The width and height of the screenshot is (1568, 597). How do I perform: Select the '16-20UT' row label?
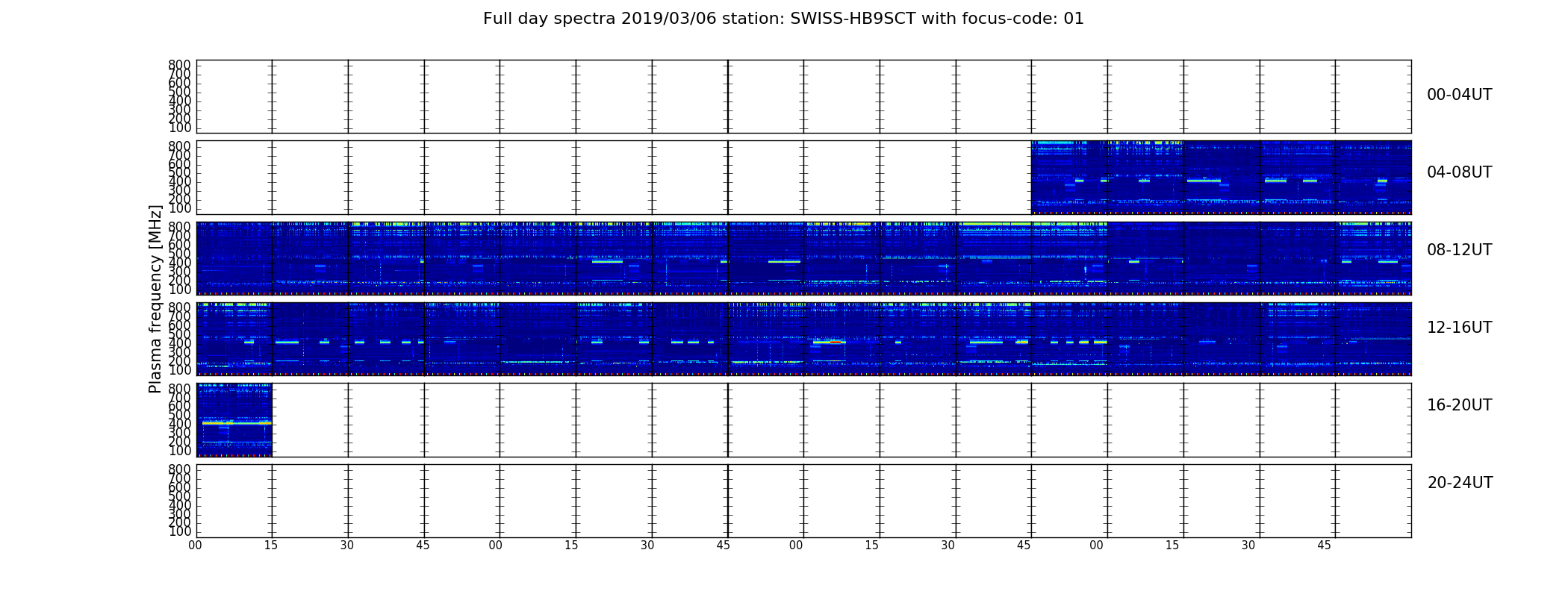coord(1459,405)
